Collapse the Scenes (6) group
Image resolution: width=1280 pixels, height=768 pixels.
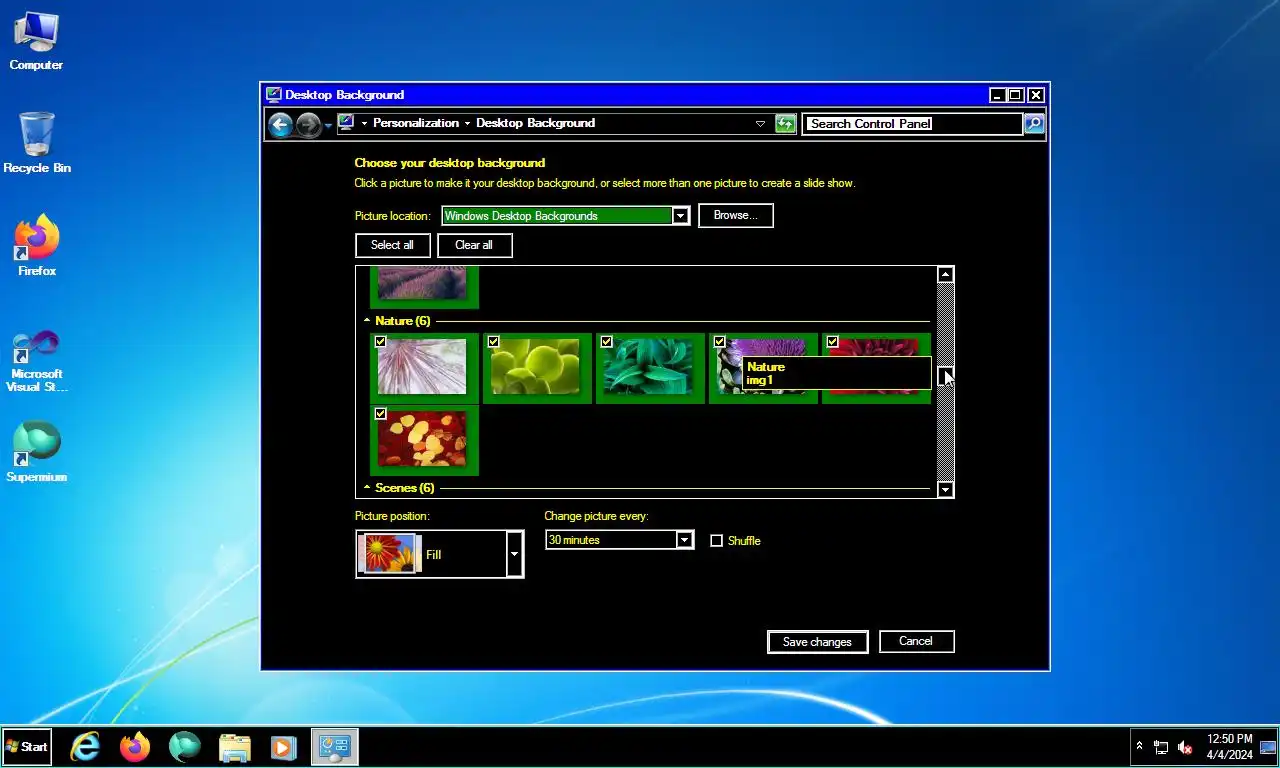[x=367, y=488]
